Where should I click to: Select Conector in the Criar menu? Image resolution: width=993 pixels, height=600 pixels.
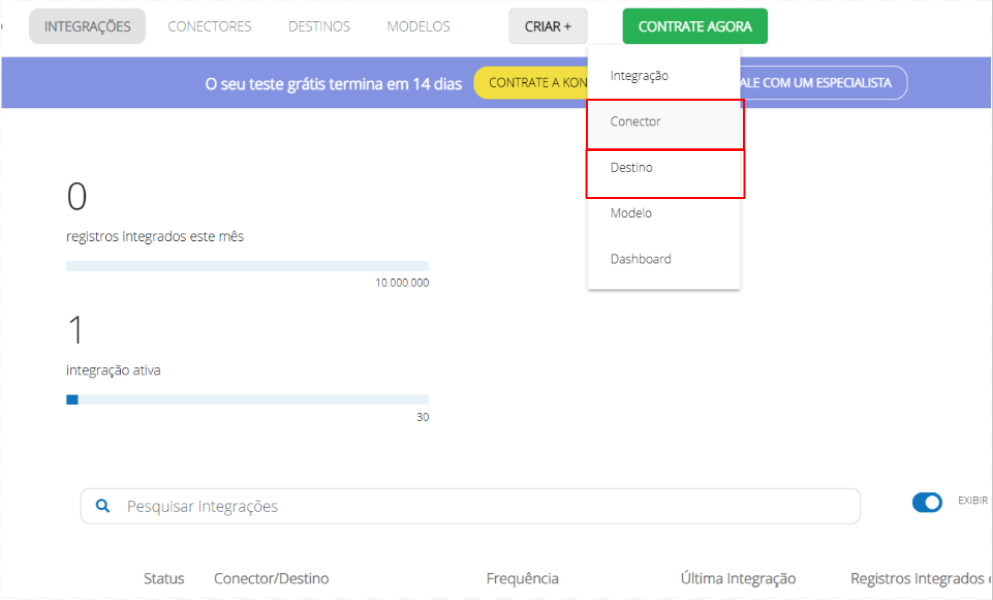(x=636, y=122)
